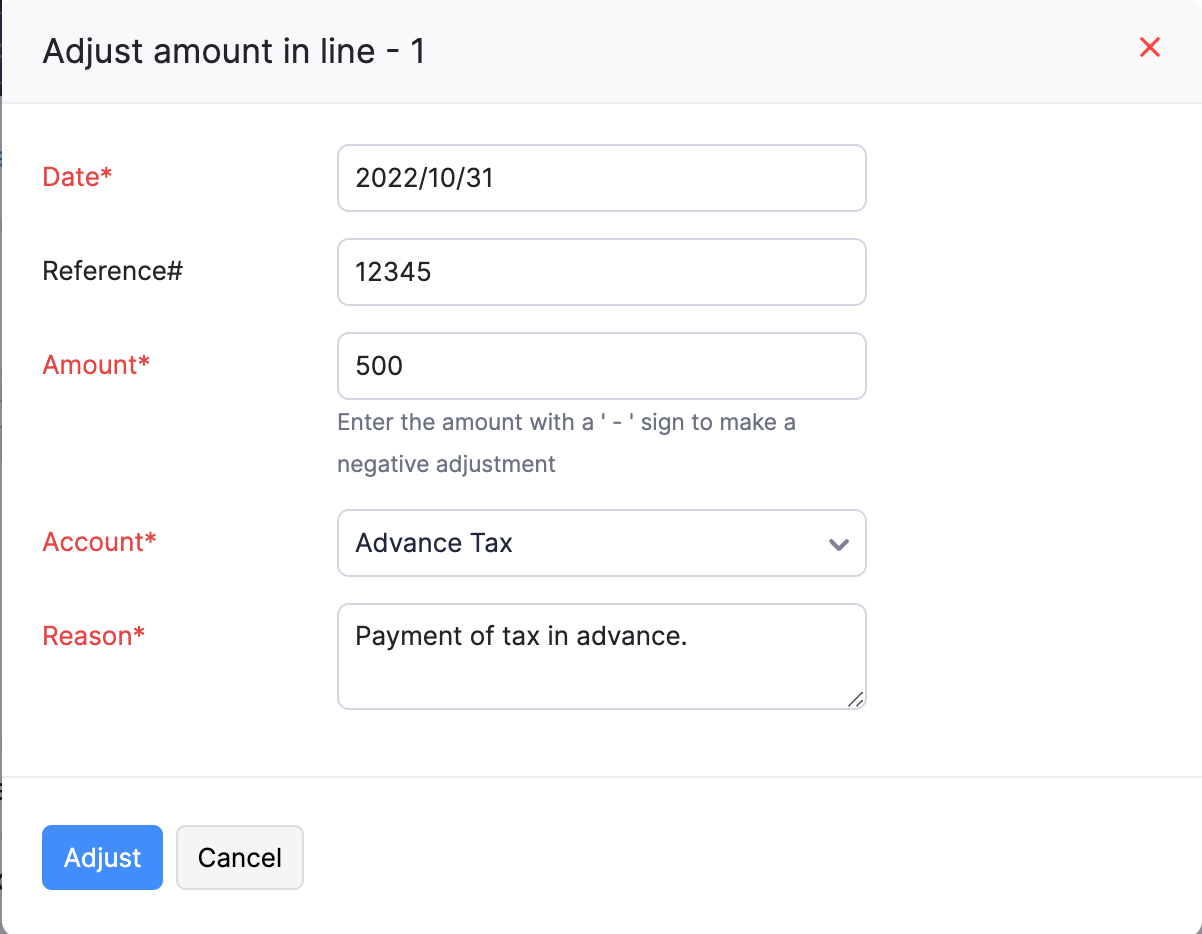
Task: Close the adjustment dialog with the X icon
Action: pyautogui.click(x=1149, y=47)
